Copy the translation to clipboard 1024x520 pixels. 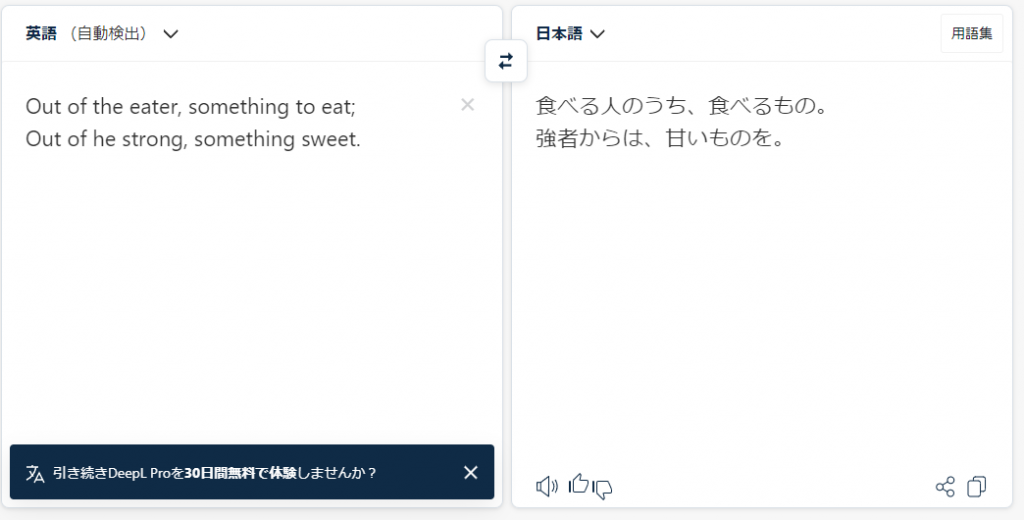pos(977,487)
